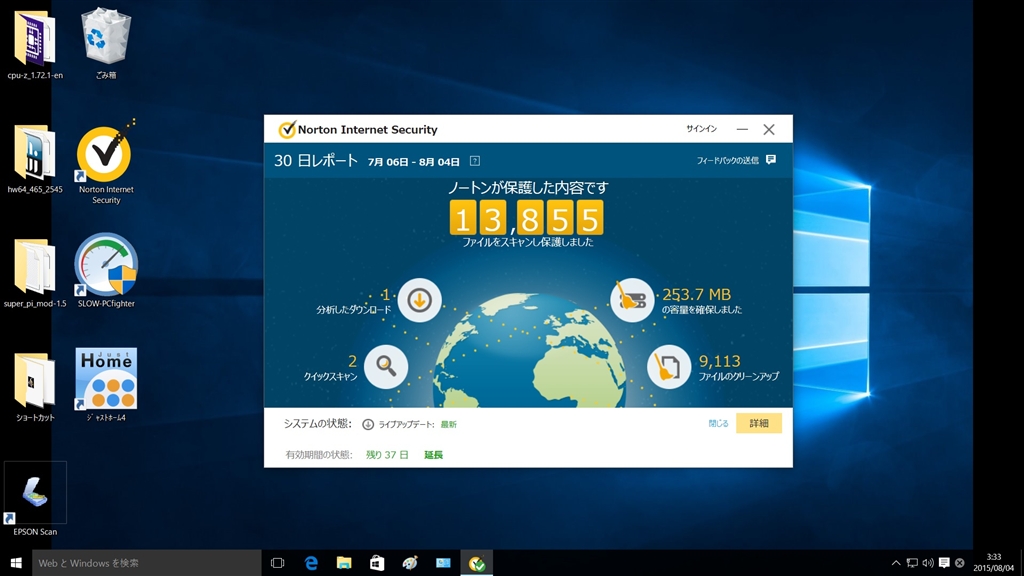This screenshot has width=1024, height=576.
Task: Open Task View on the taskbar
Action: click(278, 563)
